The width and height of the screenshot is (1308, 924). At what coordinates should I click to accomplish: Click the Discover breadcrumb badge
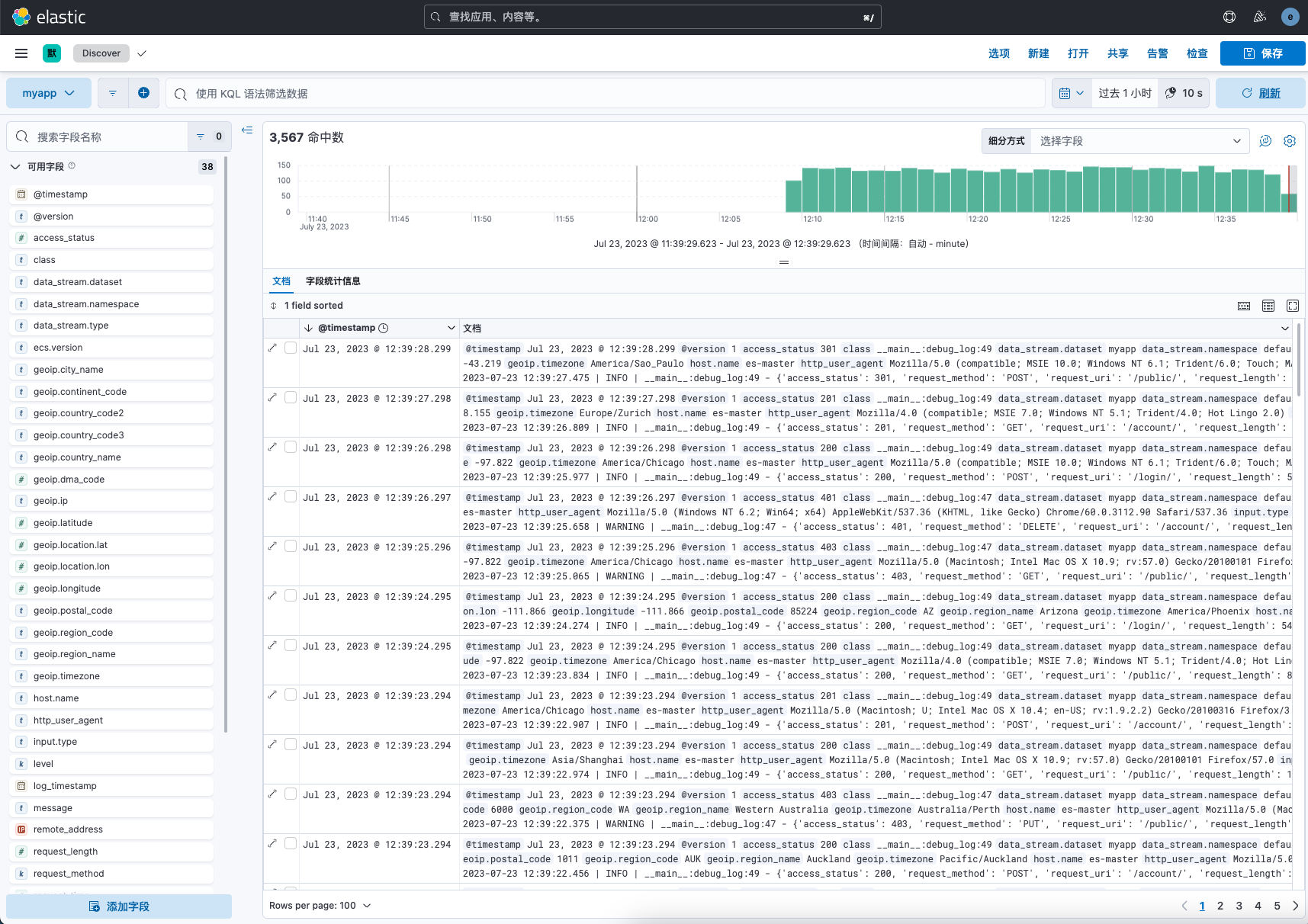point(101,53)
